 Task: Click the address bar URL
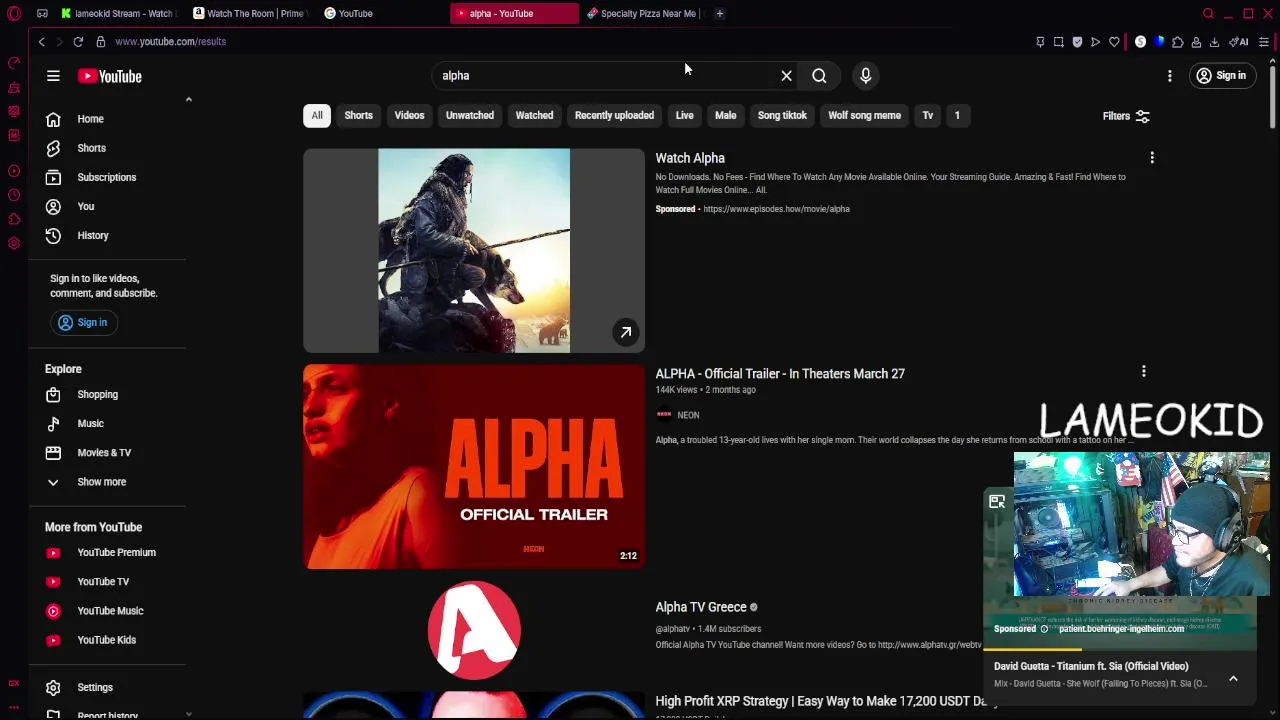click(x=170, y=42)
